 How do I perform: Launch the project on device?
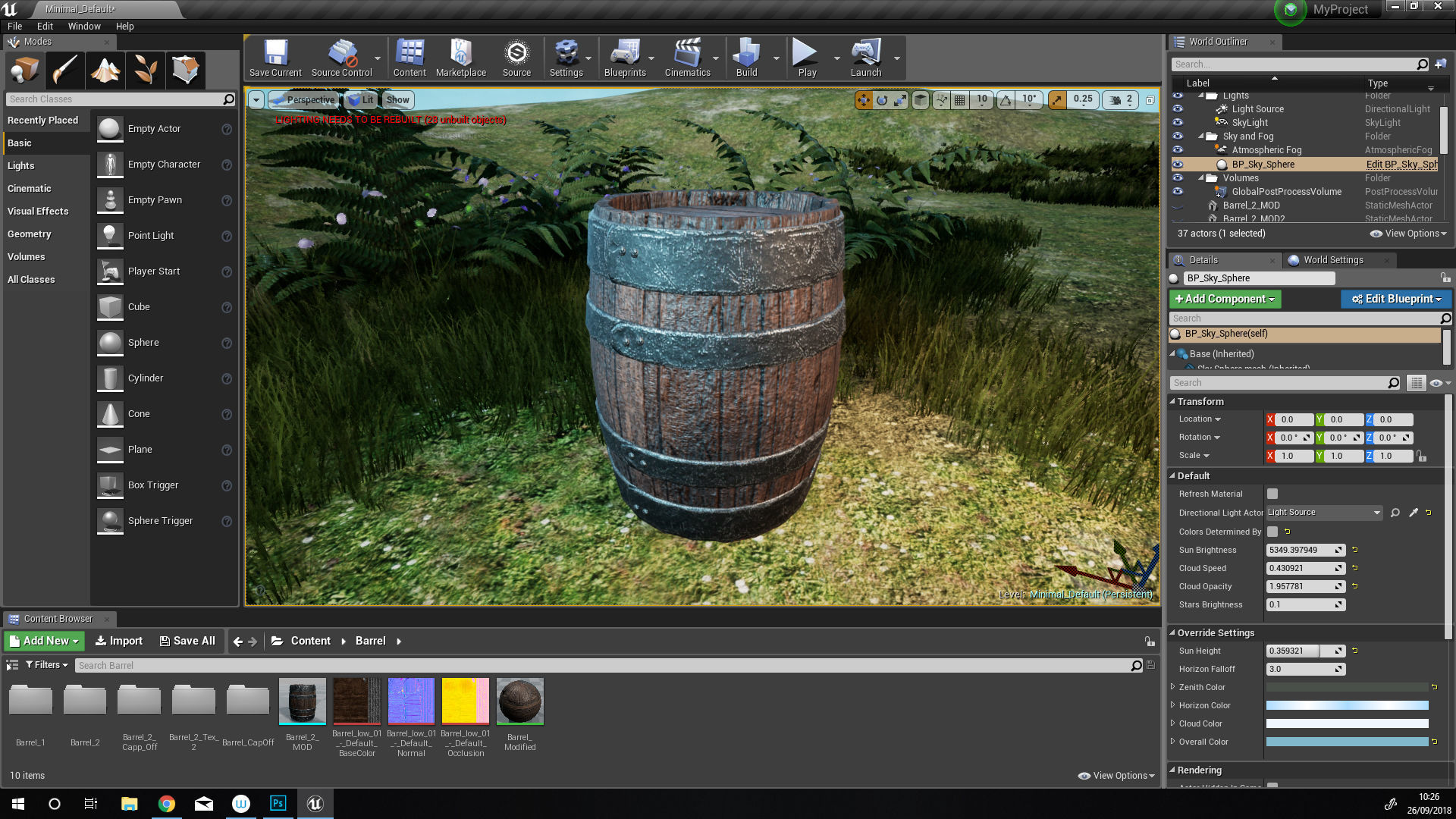pyautogui.click(x=866, y=58)
